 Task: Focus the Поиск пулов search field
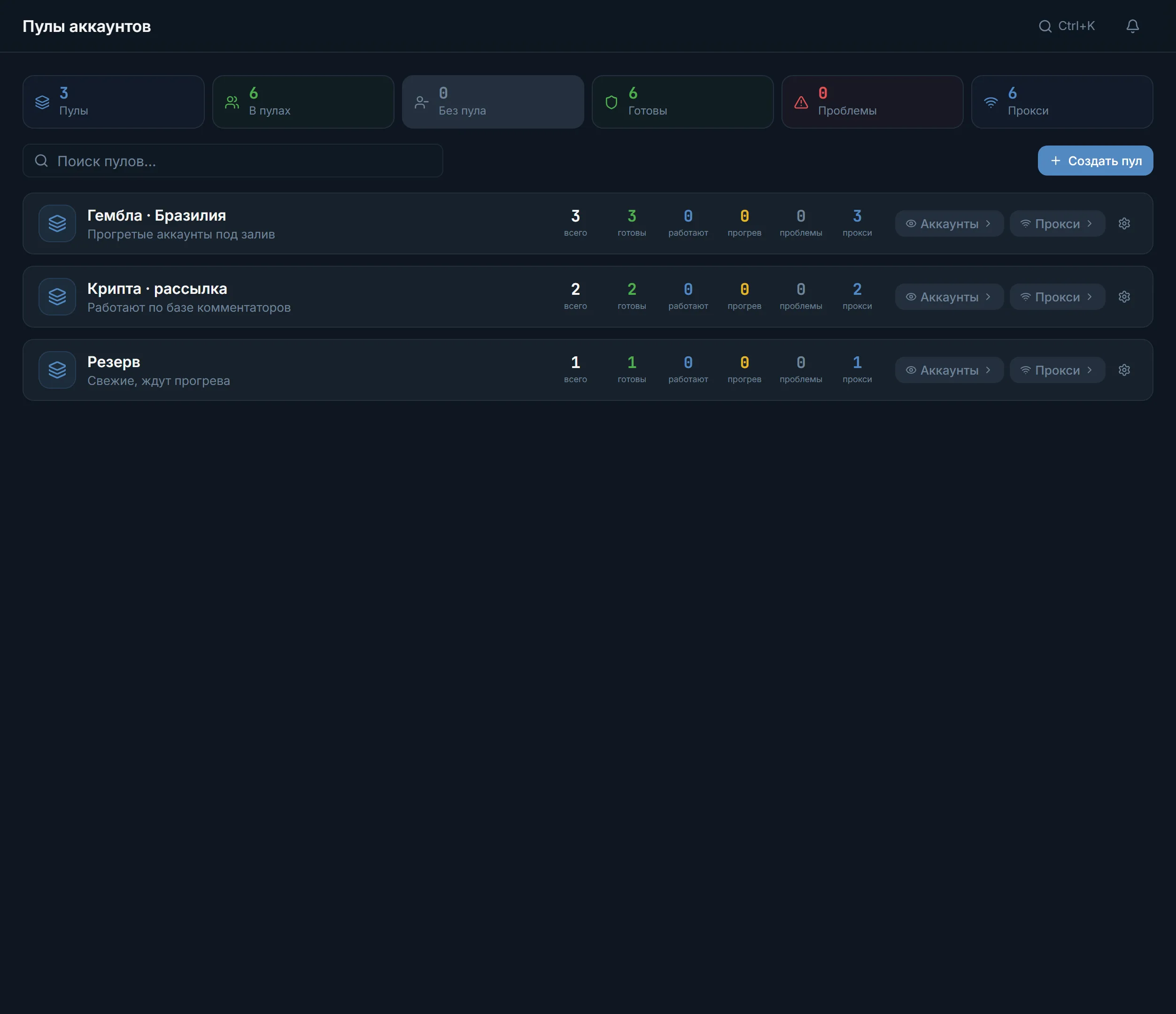(x=232, y=161)
